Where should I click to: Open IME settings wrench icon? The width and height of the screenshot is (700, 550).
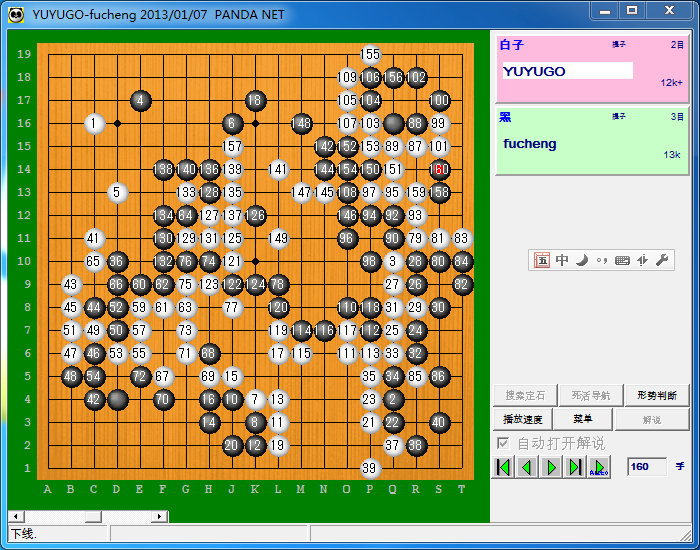point(662,260)
